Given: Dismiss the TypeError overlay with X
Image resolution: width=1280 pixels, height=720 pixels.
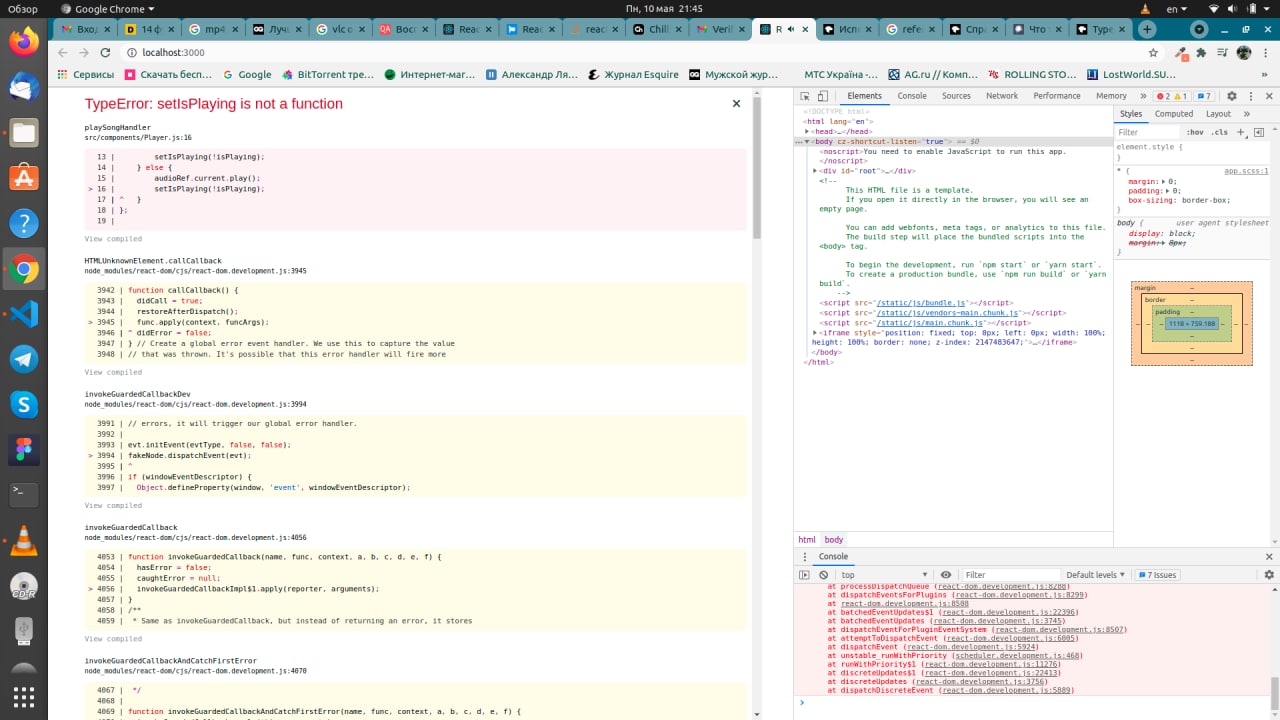Looking at the screenshot, I should pos(736,103).
